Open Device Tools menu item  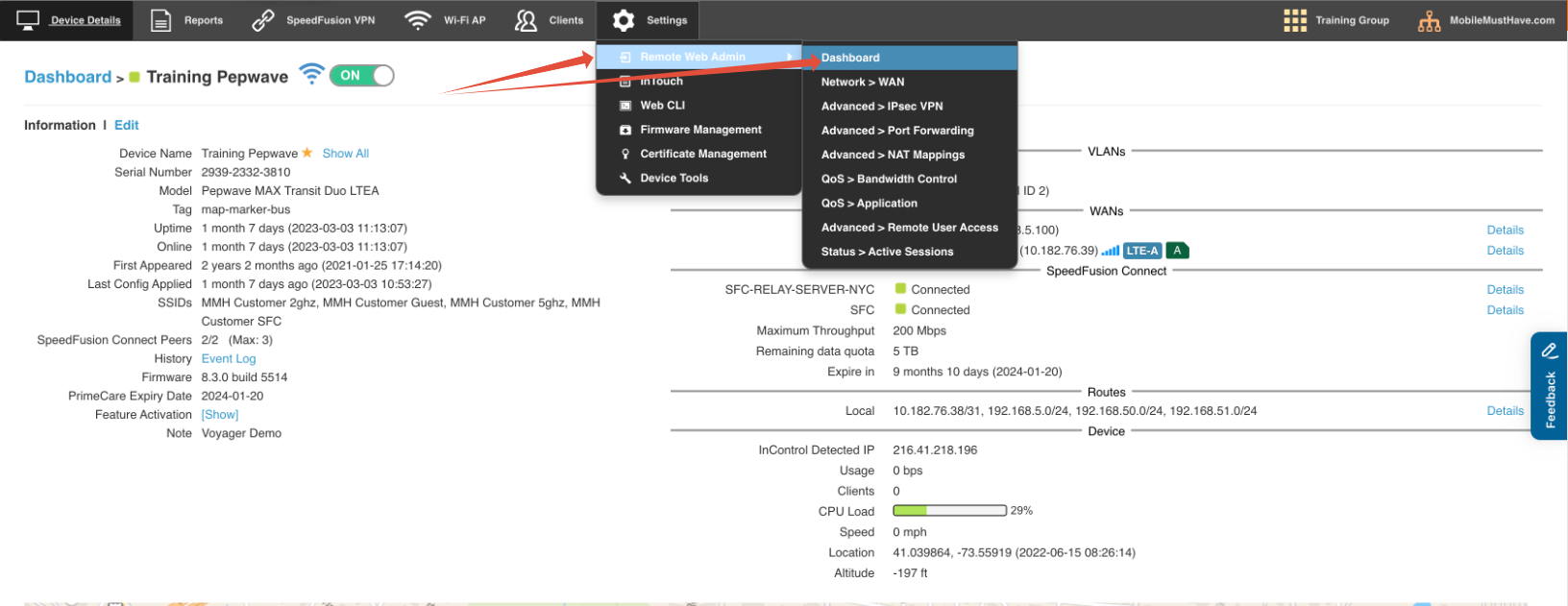698,178
